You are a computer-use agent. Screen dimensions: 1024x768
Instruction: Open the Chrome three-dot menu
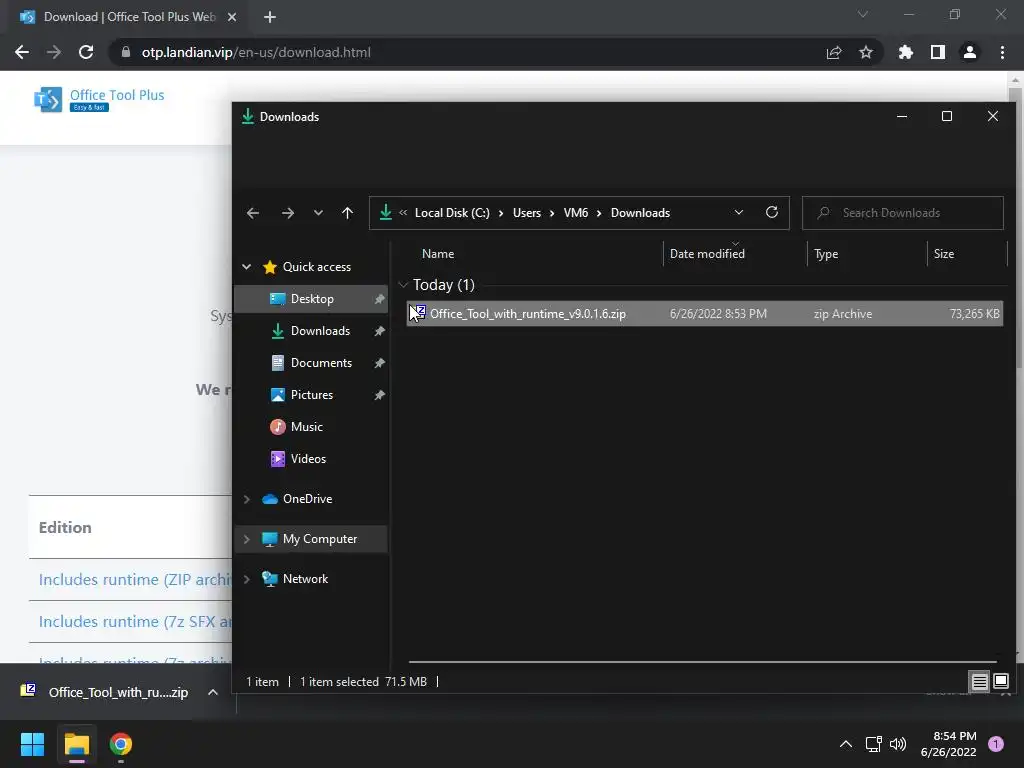pyautogui.click(x=1002, y=52)
